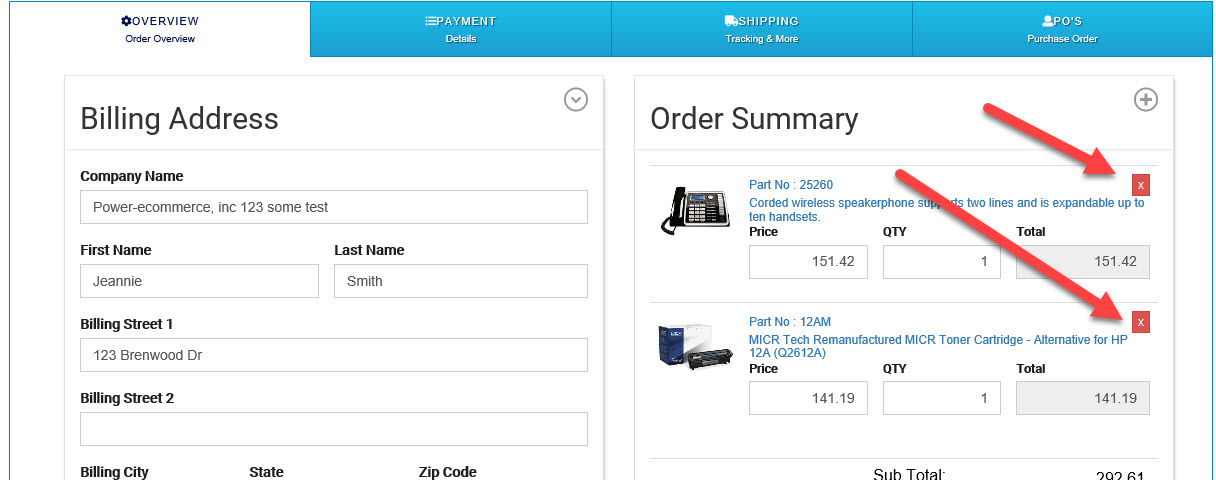The image size is (1216, 480).
Task: Open the Part No : 12AM link
Action: [789, 322]
